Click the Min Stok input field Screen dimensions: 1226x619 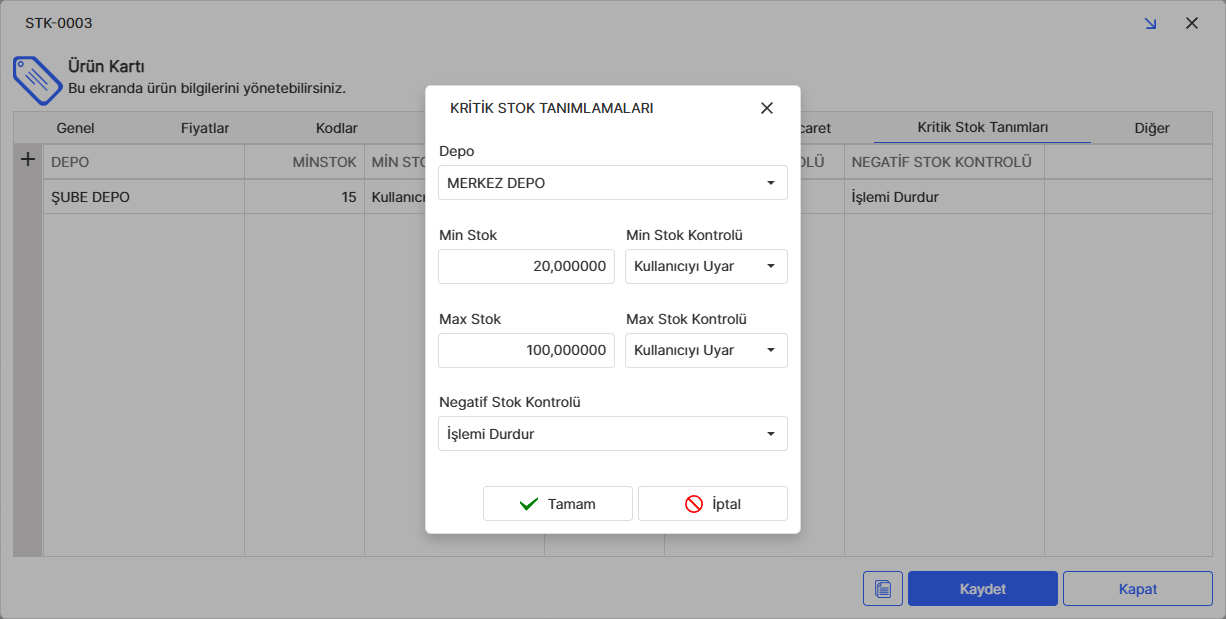[526, 267]
